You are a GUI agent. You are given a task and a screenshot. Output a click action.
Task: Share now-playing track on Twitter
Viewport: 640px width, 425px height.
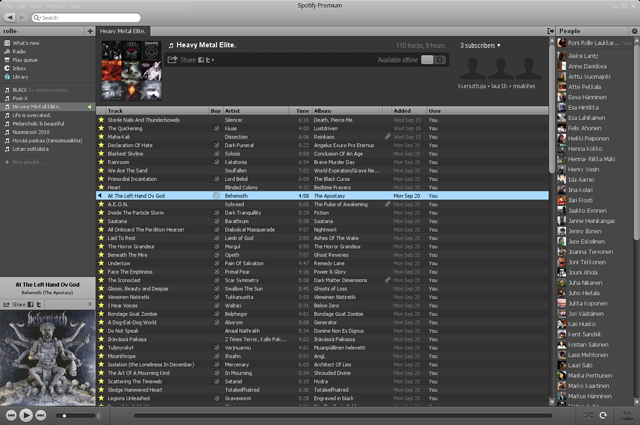[39, 305]
